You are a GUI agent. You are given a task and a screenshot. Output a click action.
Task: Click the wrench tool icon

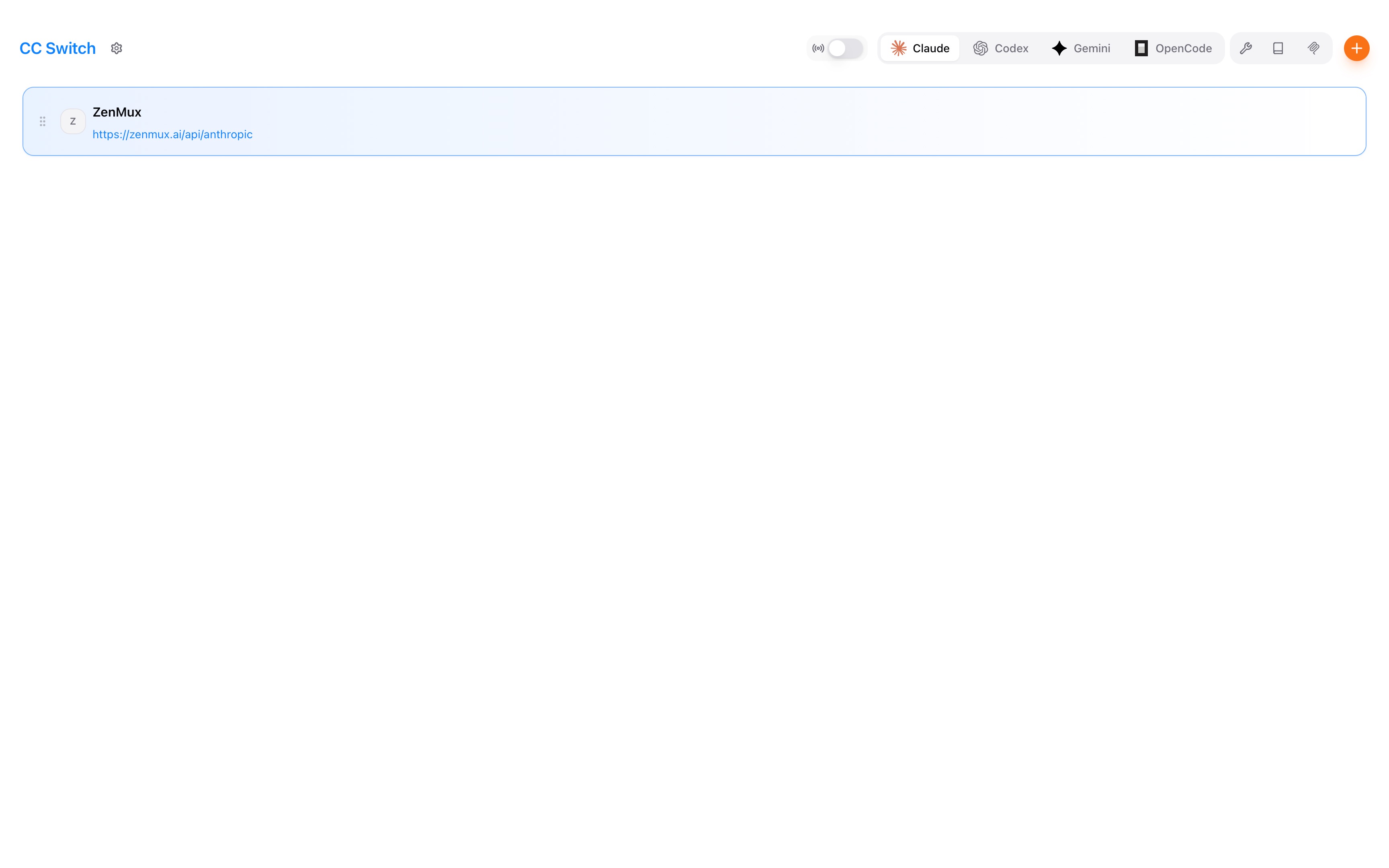click(x=1246, y=48)
